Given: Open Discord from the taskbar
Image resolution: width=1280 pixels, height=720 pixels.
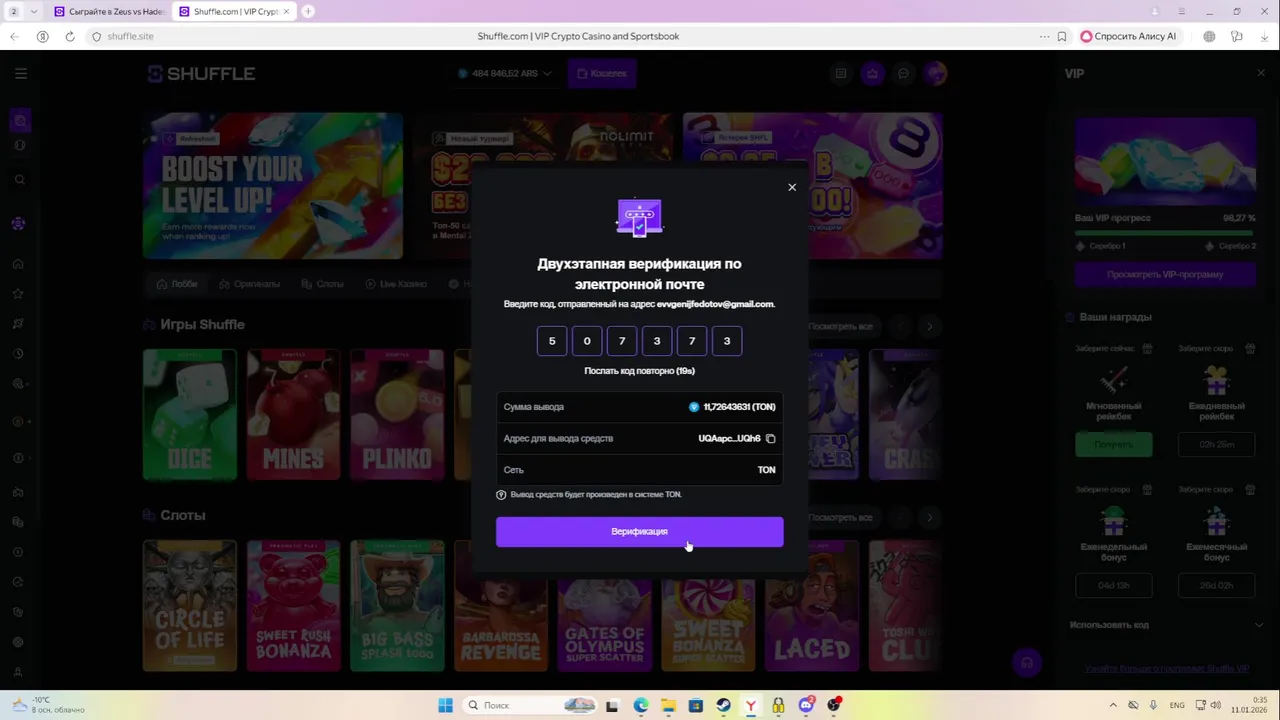Looking at the screenshot, I should point(806,705).
